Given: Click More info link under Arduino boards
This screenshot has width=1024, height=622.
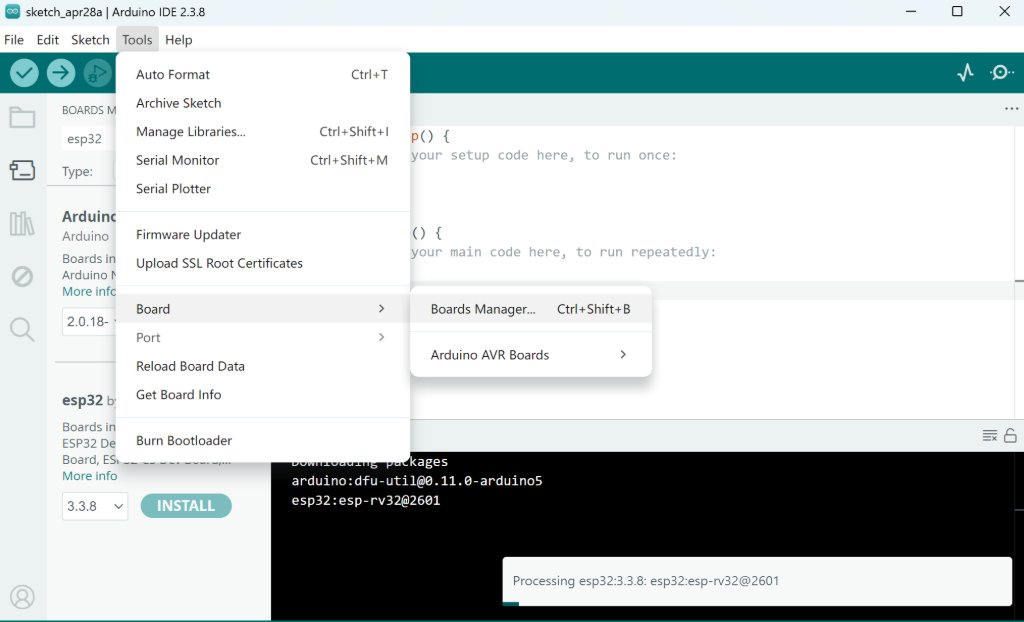Looking at the screenshot, I should point(89,291).
